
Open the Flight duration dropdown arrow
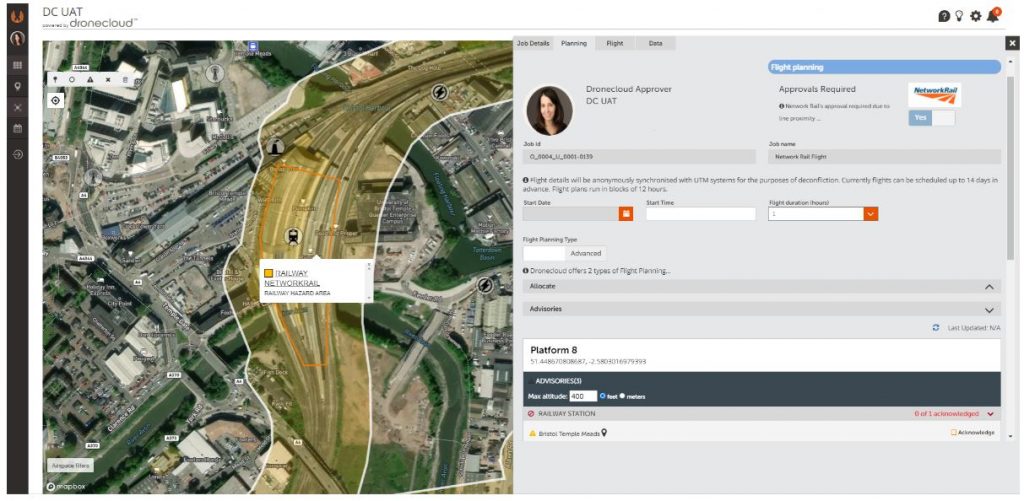coord(871,214)
